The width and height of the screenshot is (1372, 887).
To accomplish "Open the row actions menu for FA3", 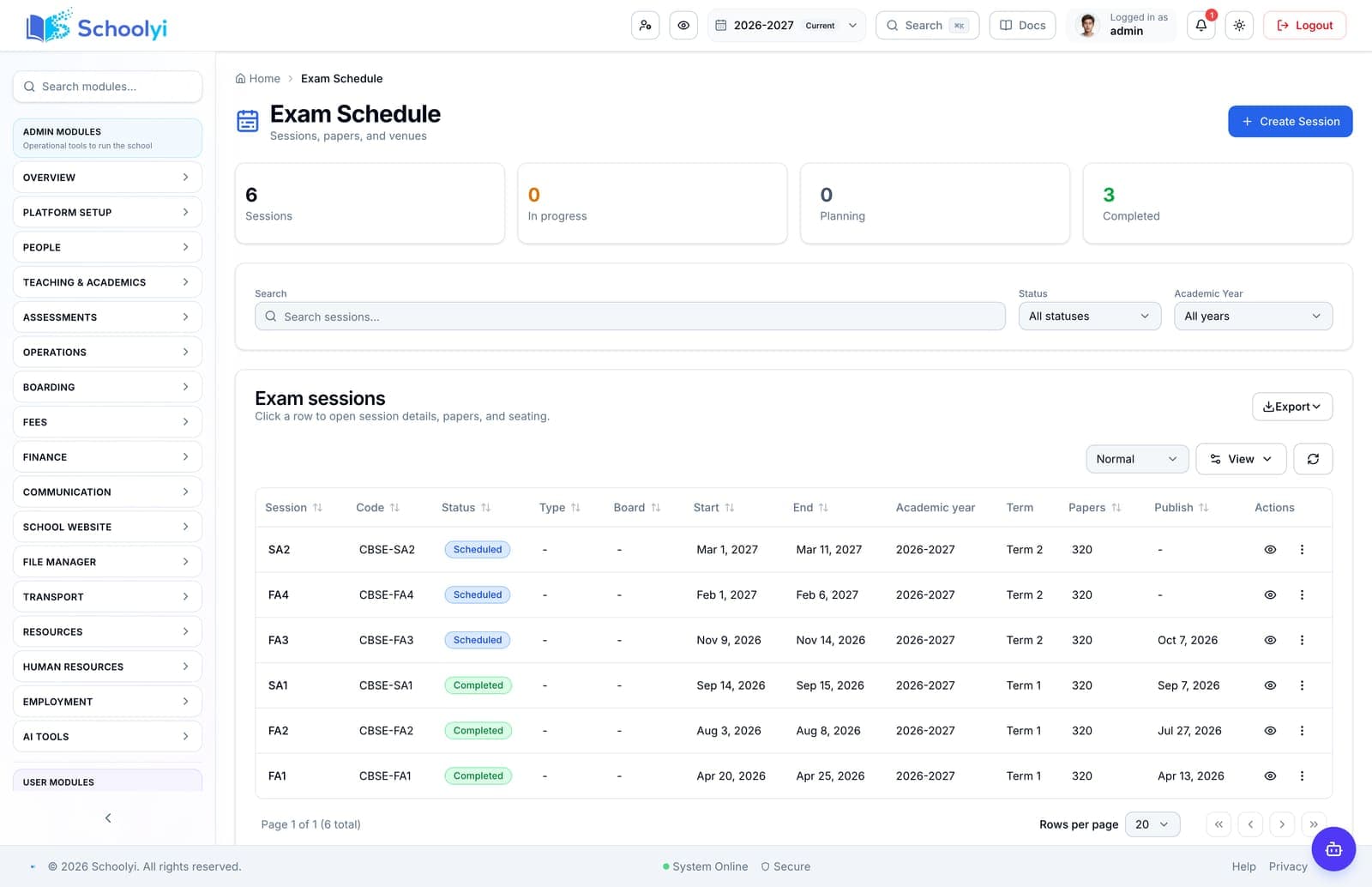I will pos(1302,640).
